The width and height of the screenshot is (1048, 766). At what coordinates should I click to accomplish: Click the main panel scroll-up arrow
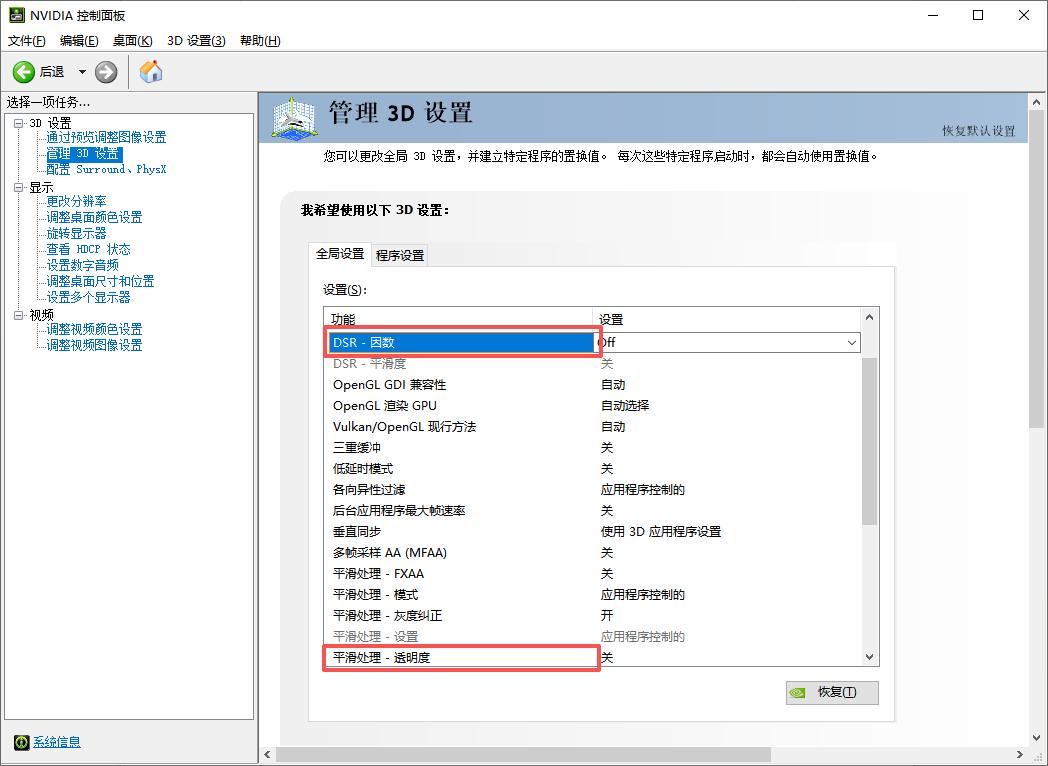(1037, 103)
